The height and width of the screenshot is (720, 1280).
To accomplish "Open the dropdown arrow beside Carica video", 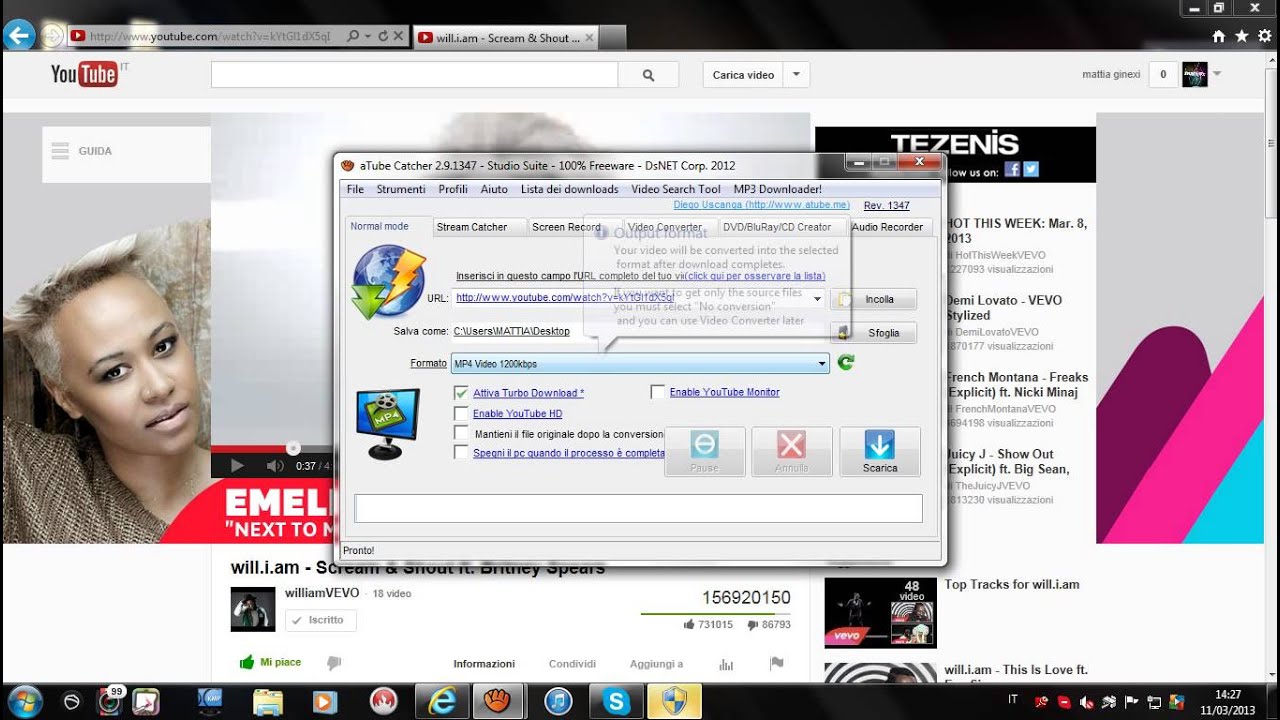I will 797,75.
